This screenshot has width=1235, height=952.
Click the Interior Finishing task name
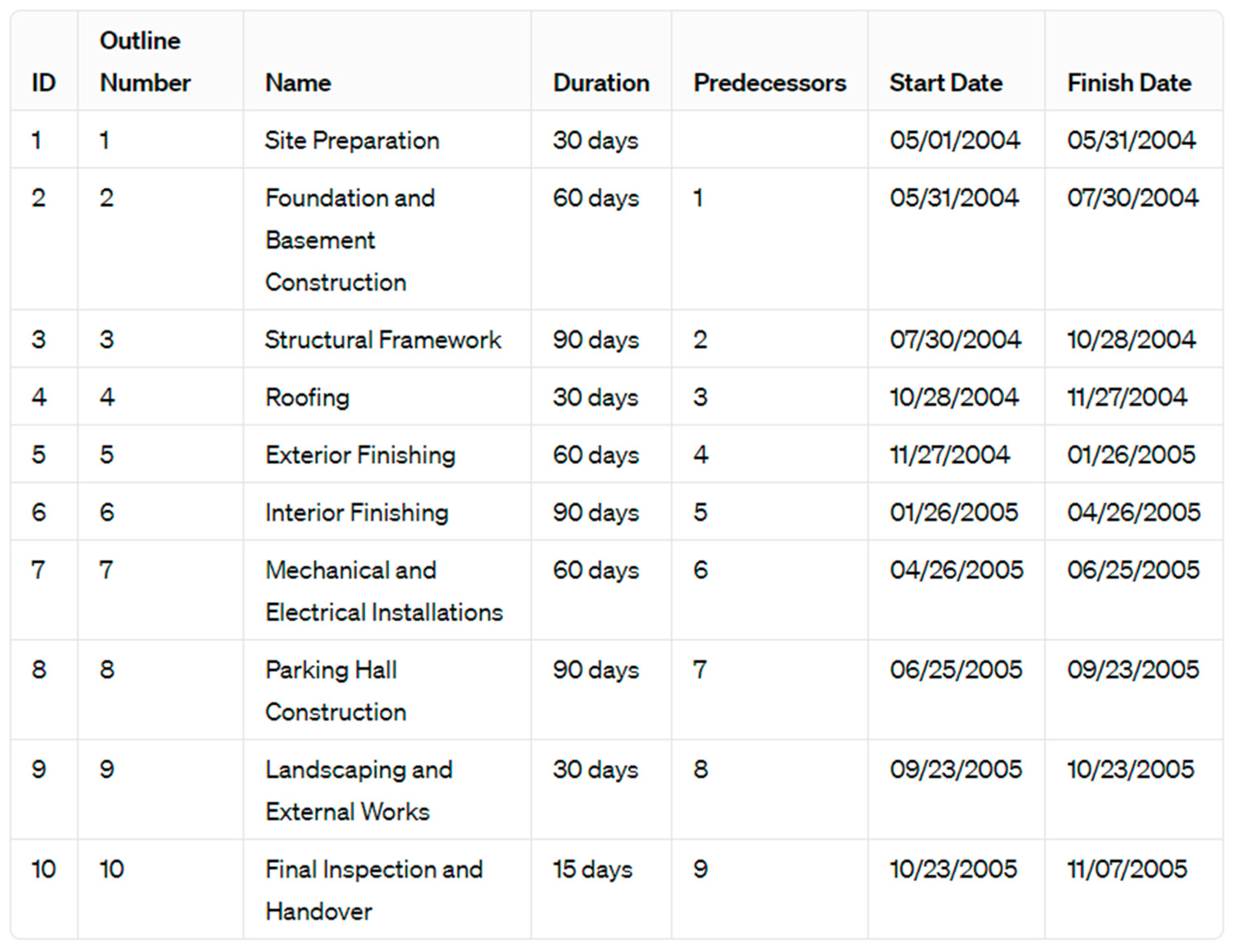click(357, 513)
